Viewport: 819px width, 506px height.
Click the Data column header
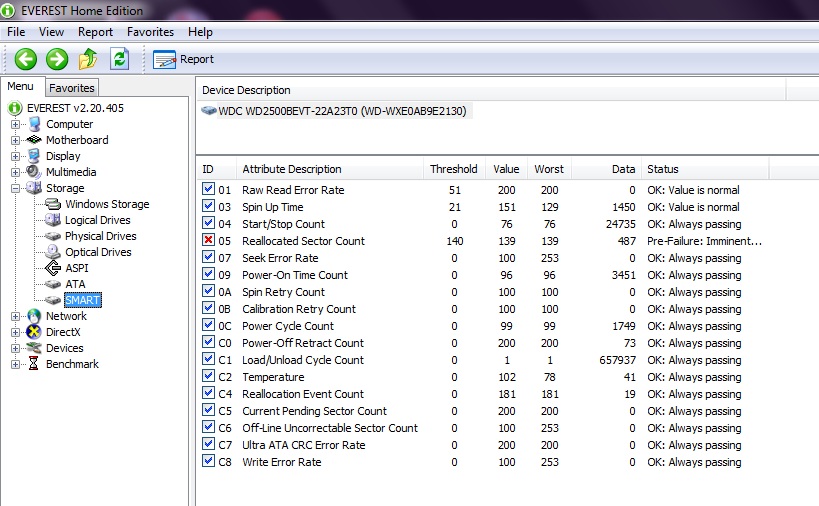click(x=606, y=169)
